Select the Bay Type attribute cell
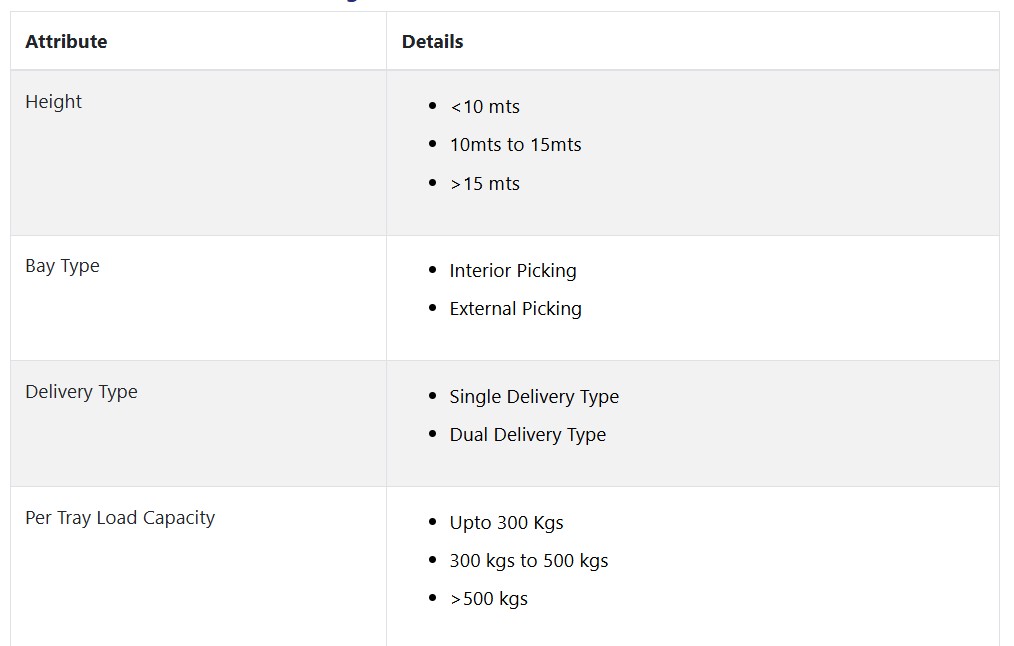Screen dimensions: 1014x646 [x=198, y=298]
